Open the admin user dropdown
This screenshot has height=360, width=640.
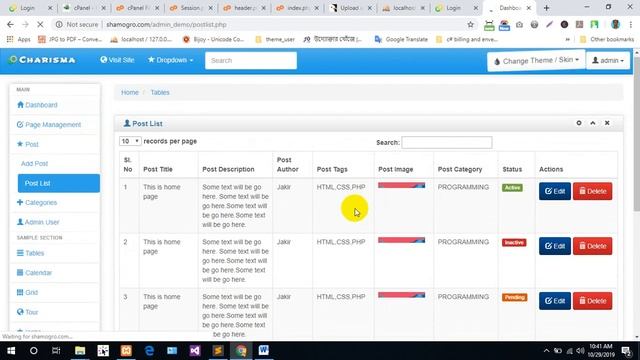[x=608, y=60]
